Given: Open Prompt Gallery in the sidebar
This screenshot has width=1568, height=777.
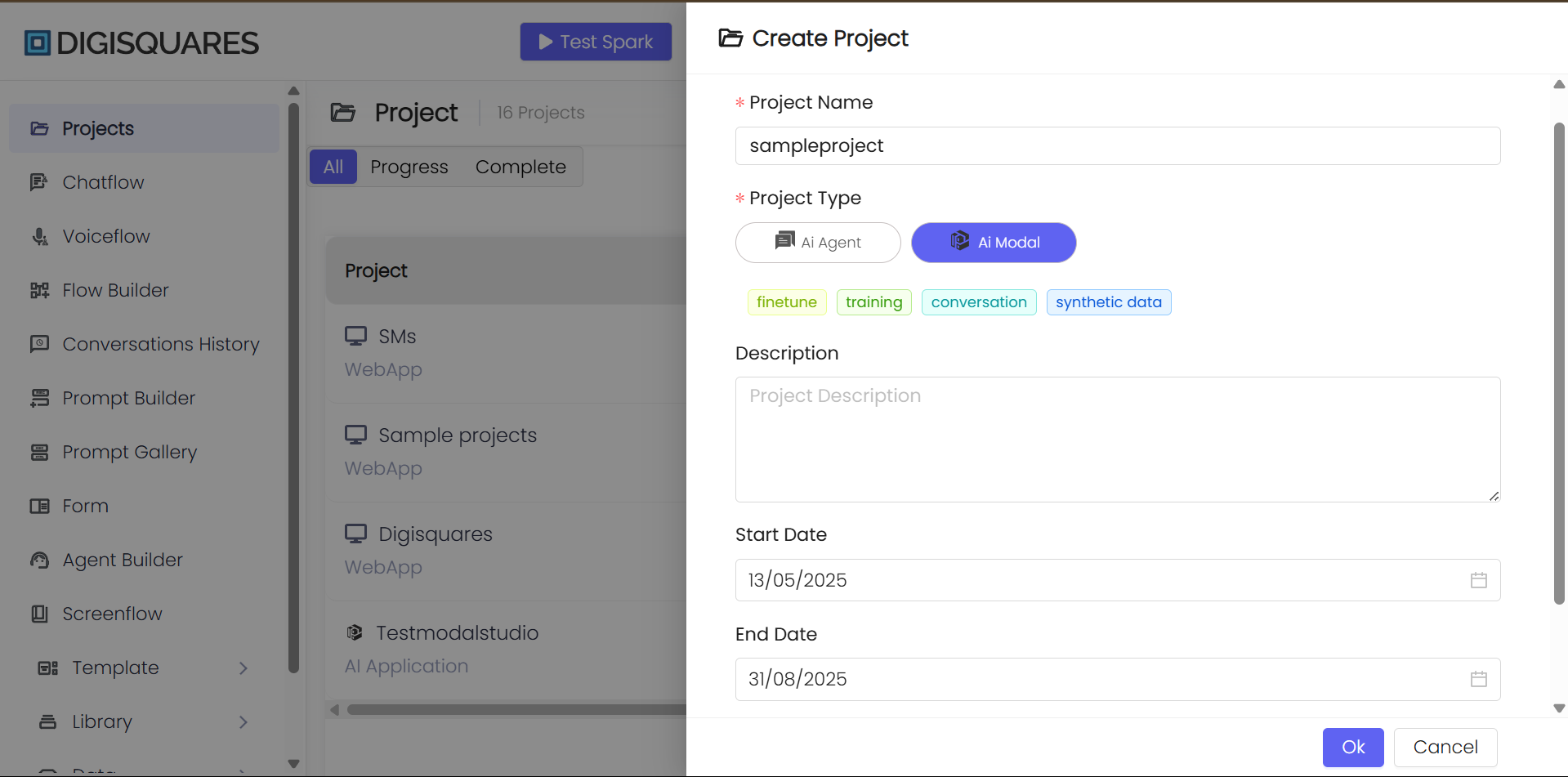Looking at the screenshot, I should click(x=144, y=452).
